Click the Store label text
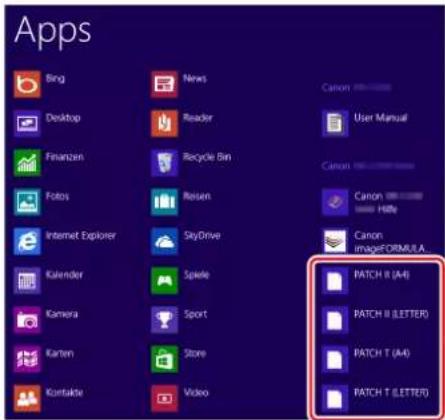445x420 pixels. [x=195, y=353]
